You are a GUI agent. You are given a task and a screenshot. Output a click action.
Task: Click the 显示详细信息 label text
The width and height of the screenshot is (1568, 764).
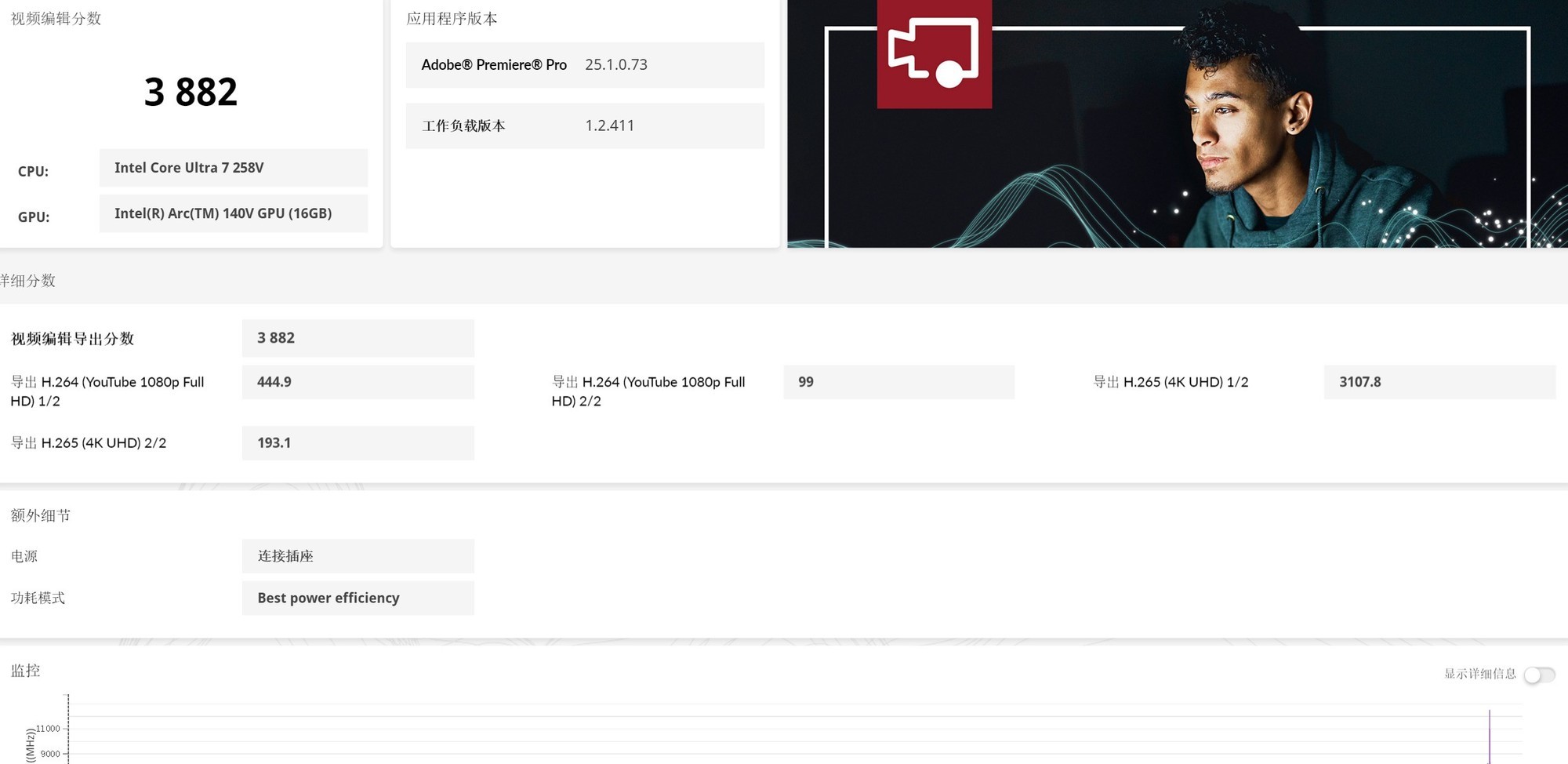1479,674
